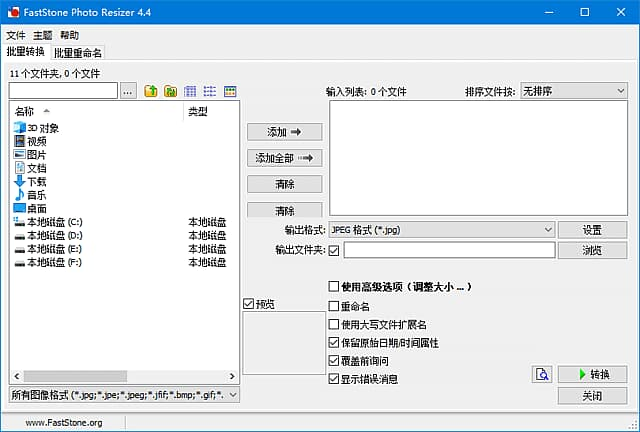Enable 使用高级选项 checkbox

(x=334, y=287)
